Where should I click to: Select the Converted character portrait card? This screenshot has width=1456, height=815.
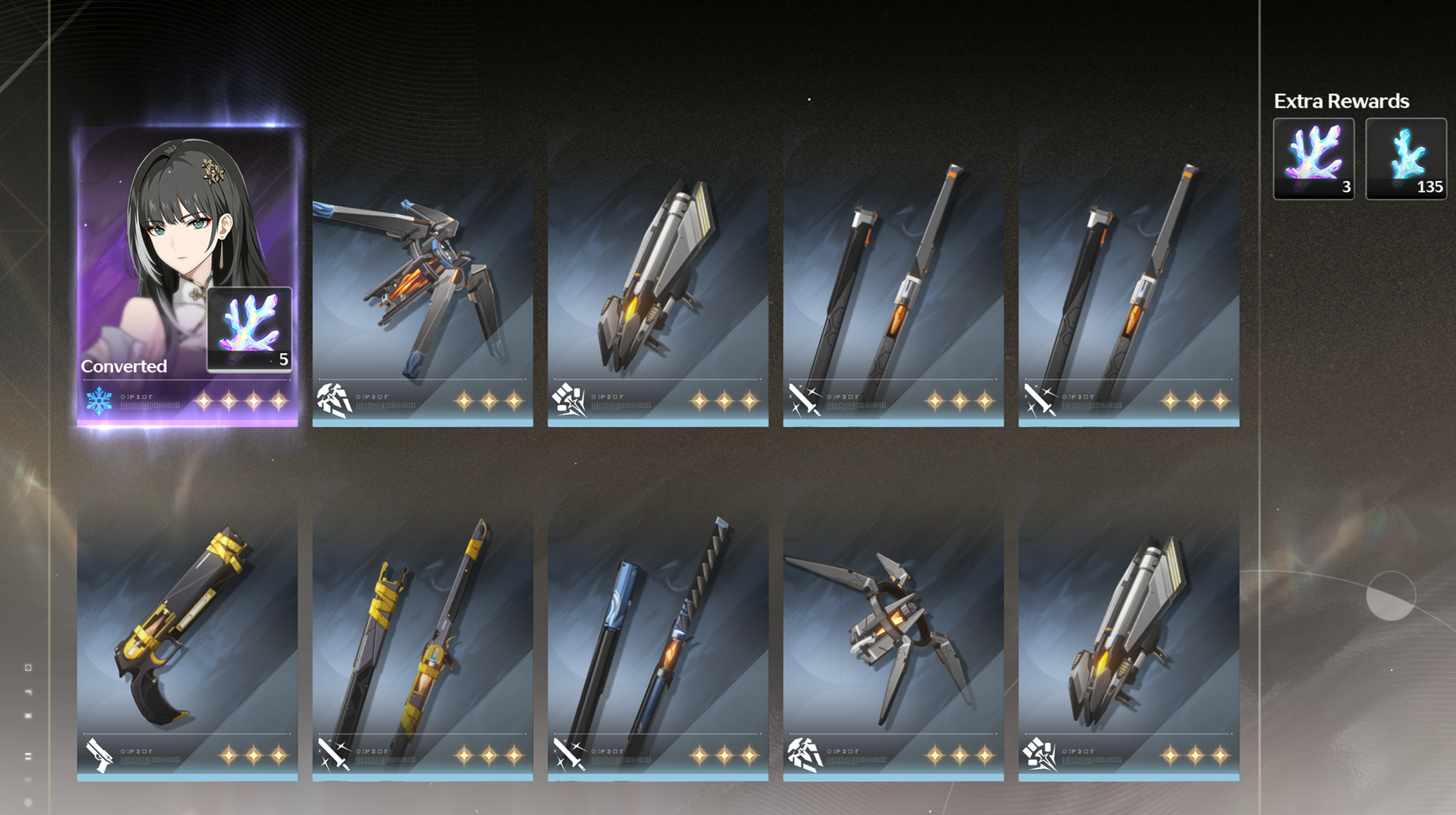point(187,277)
